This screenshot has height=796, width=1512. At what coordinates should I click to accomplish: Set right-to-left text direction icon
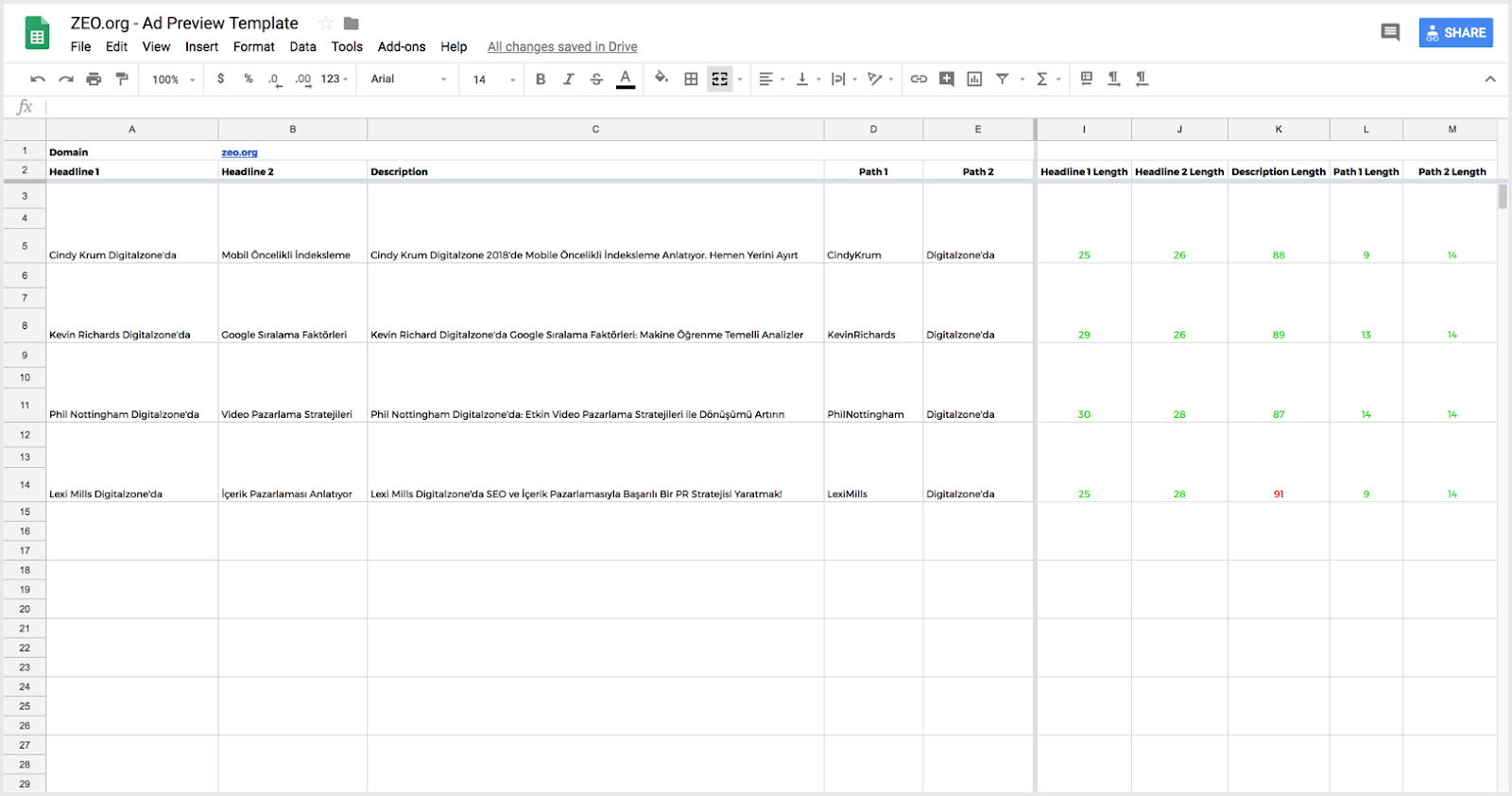[x=1143, y=78]
